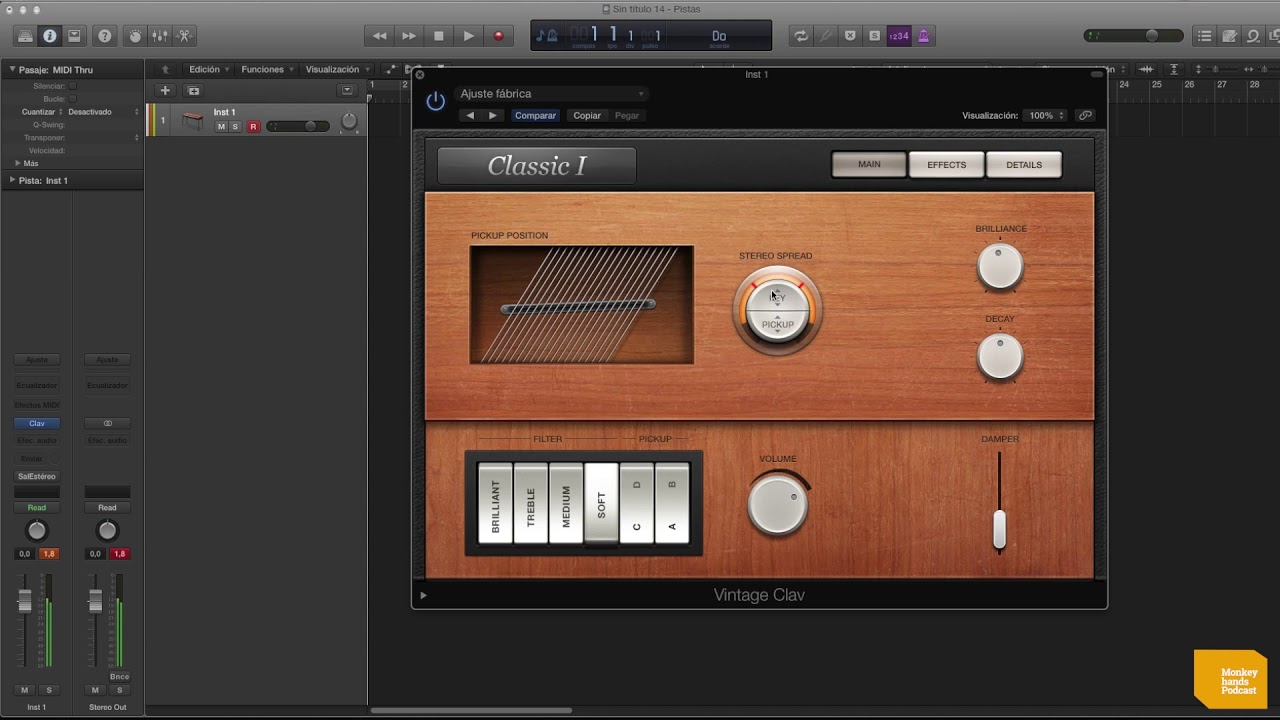This screenshot has height=720, width=1280.
Task: Click the Inst 1 track pan knob
Action: (x=348, y=121)
